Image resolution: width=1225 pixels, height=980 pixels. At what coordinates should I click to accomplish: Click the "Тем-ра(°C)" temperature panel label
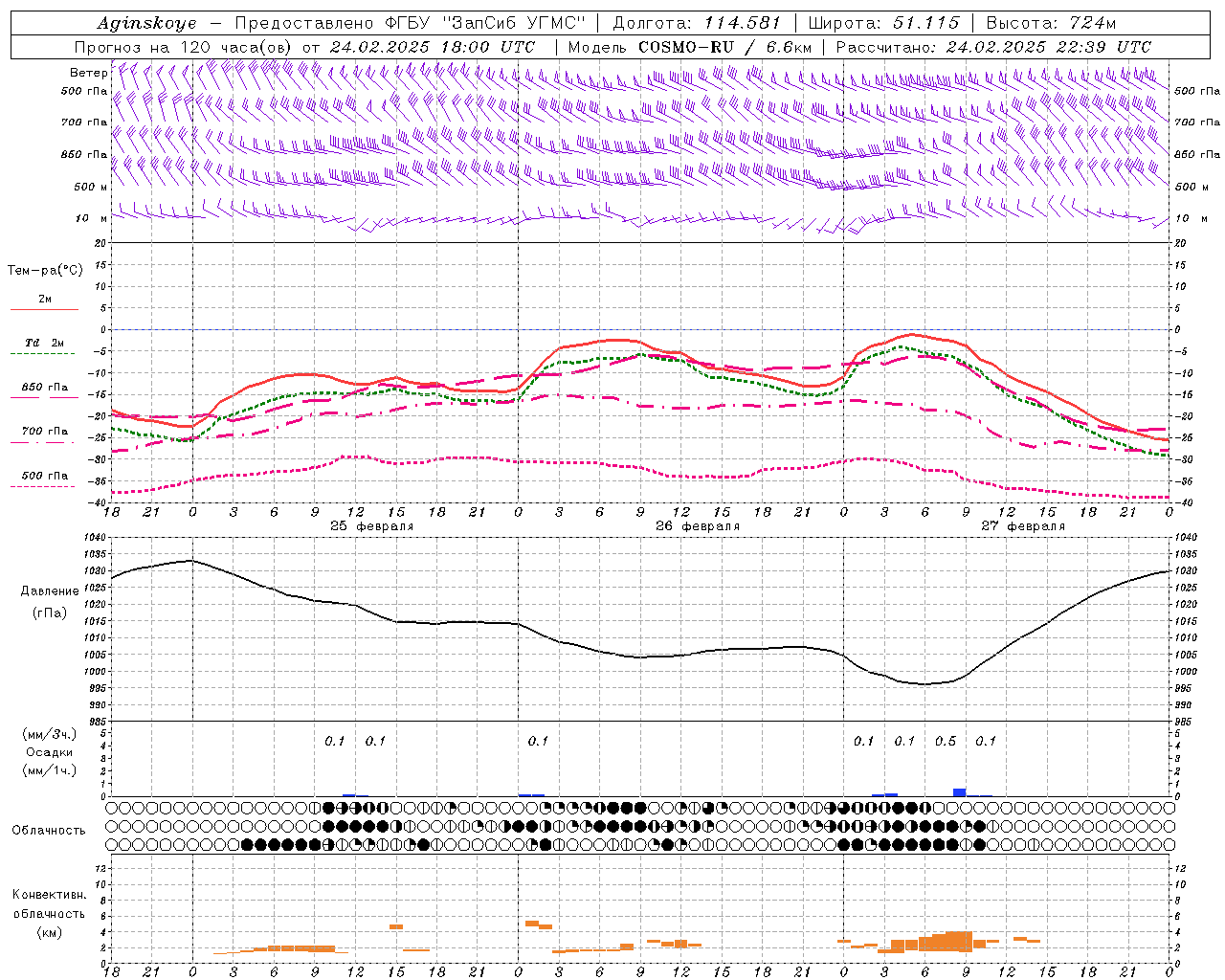45,271
